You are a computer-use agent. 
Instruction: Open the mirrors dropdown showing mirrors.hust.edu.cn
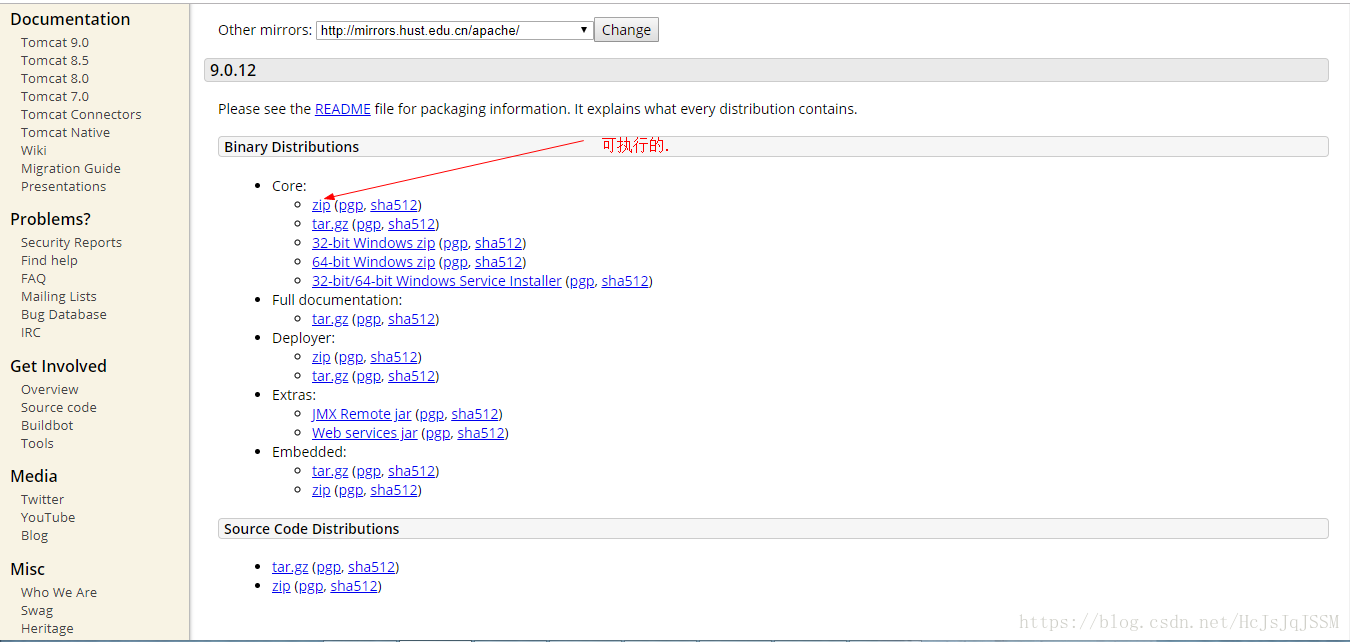pos(454,30)
